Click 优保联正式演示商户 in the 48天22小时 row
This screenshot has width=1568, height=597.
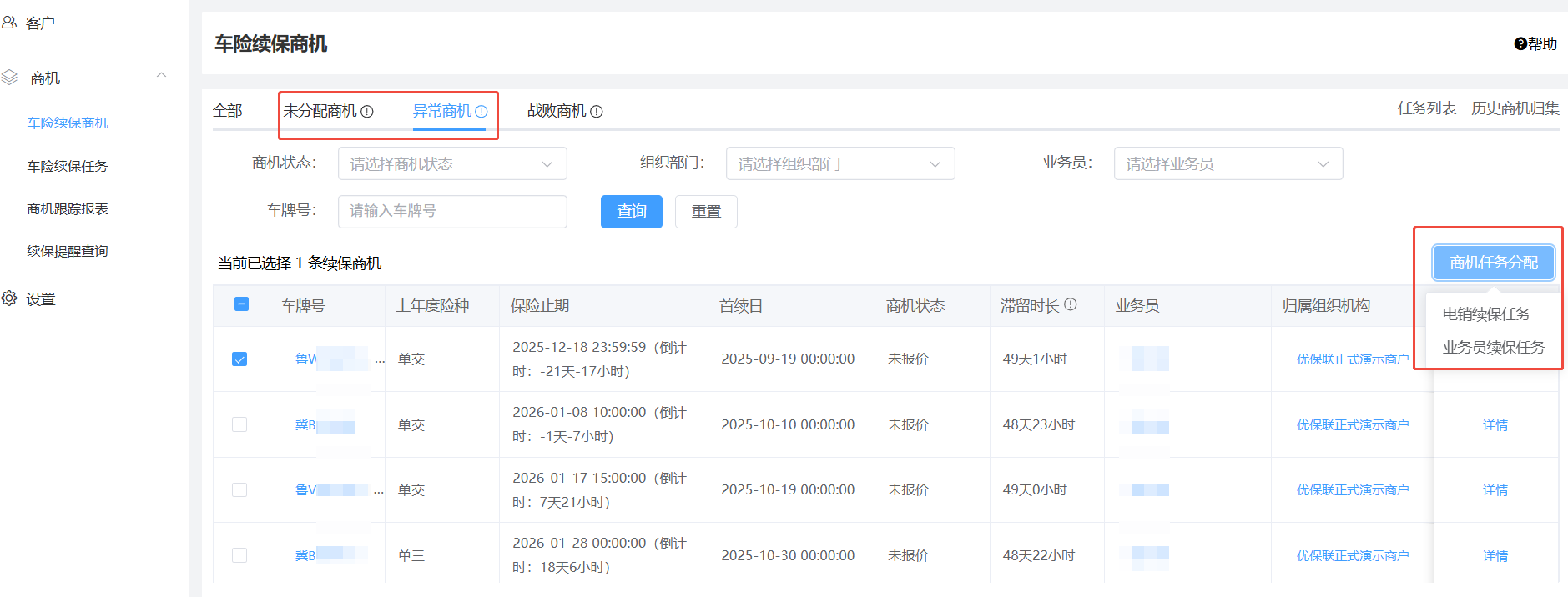(x=1353, y=556)
